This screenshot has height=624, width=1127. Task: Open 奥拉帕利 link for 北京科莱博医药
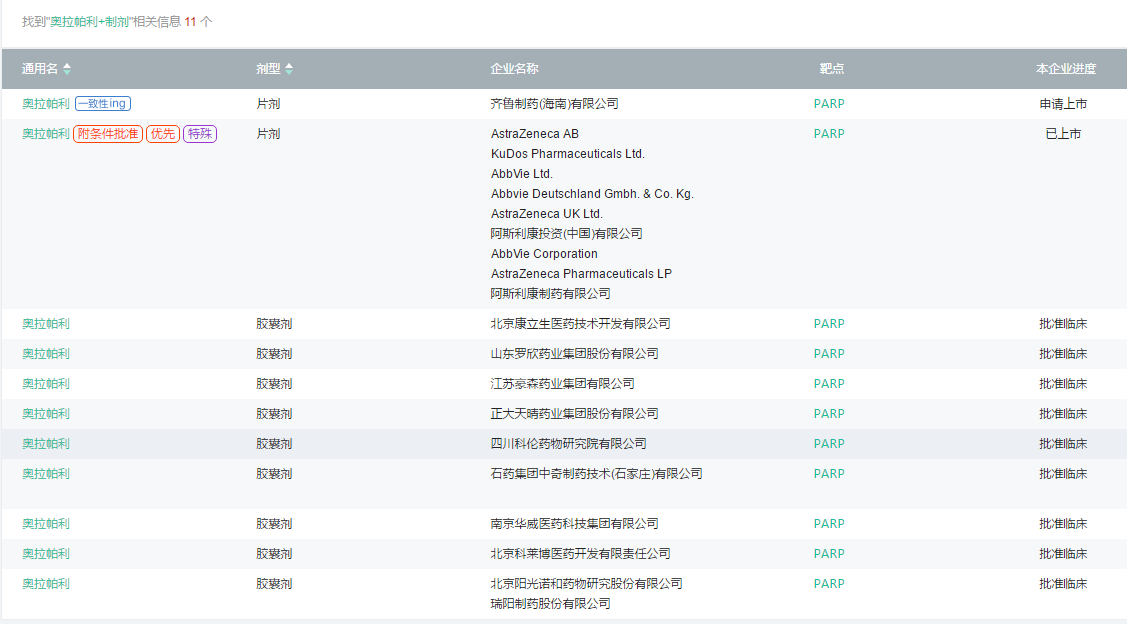(x=46, y=554)
